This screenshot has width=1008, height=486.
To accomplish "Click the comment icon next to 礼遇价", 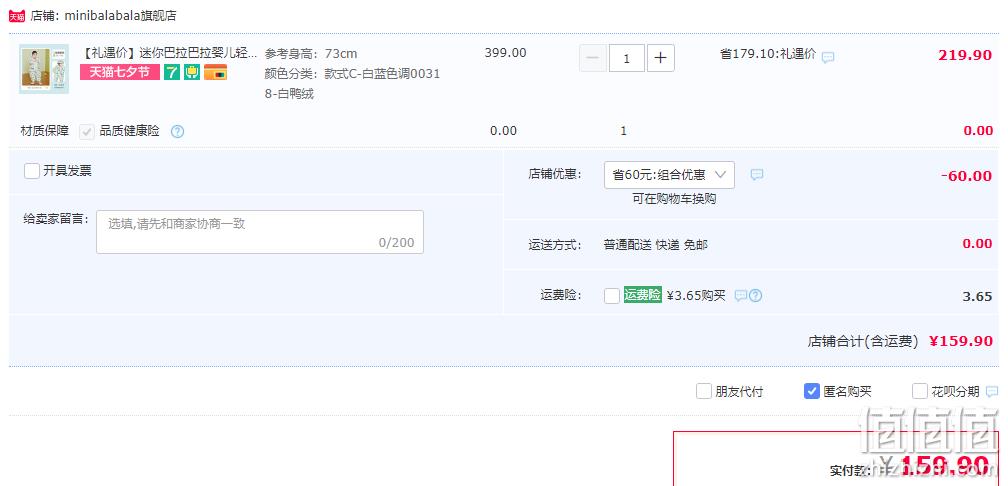I will pyautogui.click(x=828, y=57).
